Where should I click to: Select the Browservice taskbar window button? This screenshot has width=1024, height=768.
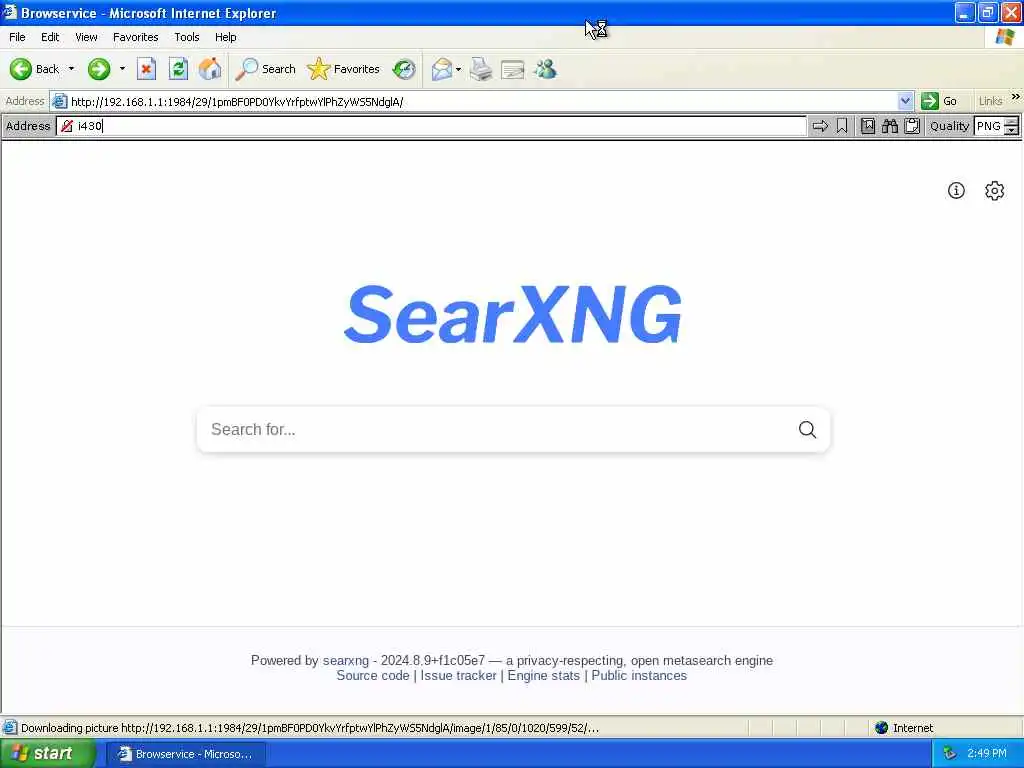tap(185, 754)
